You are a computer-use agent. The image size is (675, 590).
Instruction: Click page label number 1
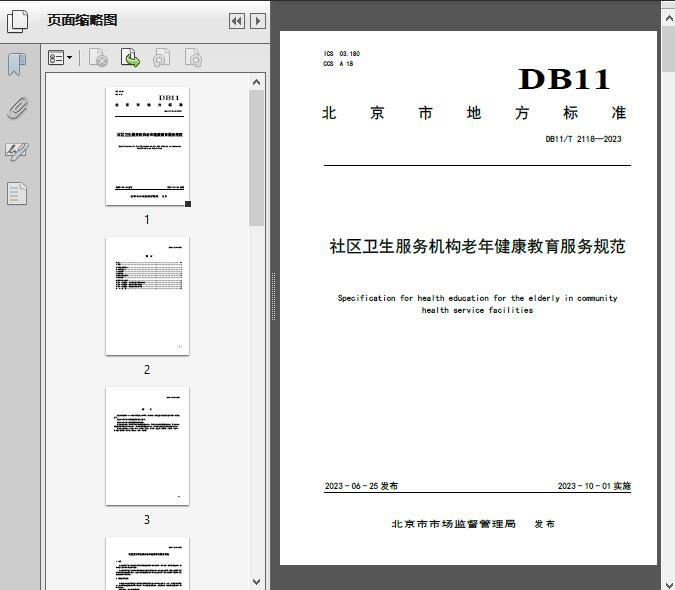(x=147, y=219)
